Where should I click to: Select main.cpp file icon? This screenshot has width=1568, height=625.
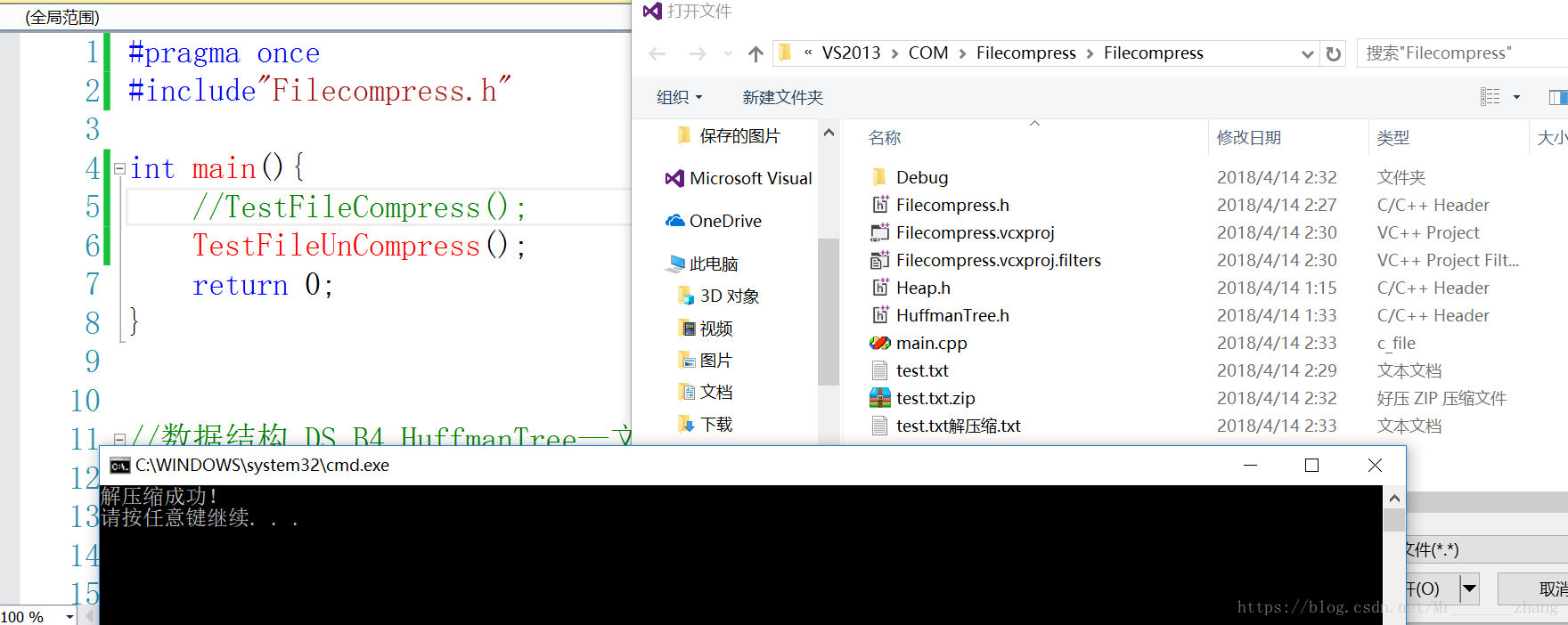880,343
